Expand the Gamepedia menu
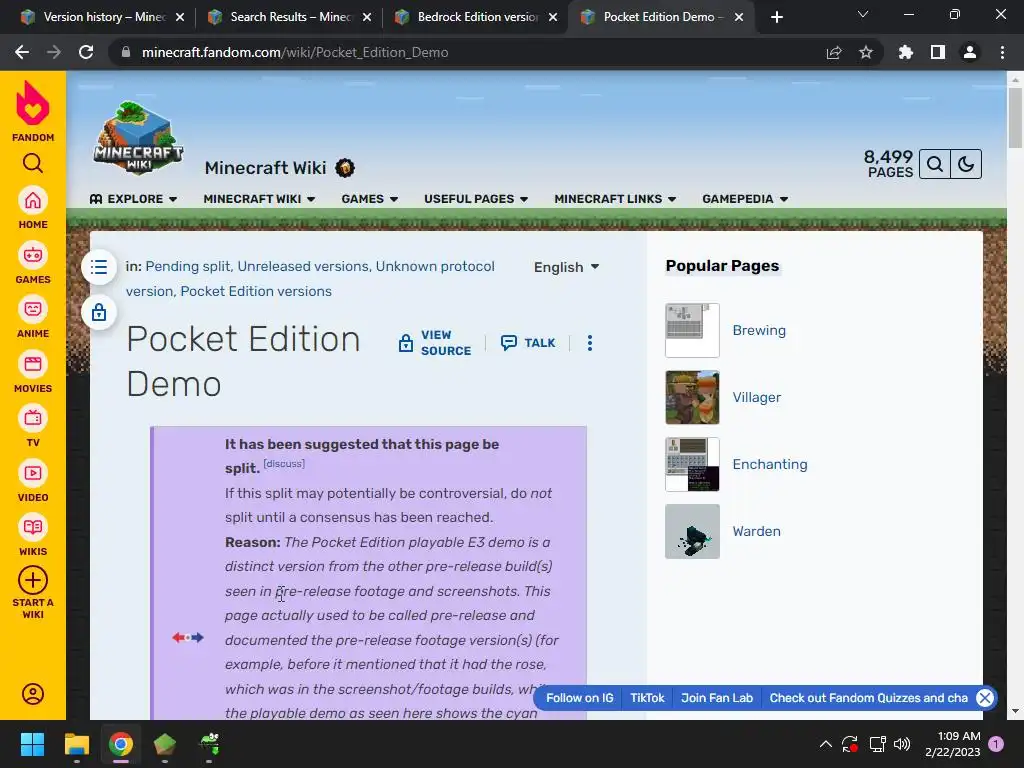 745,199
